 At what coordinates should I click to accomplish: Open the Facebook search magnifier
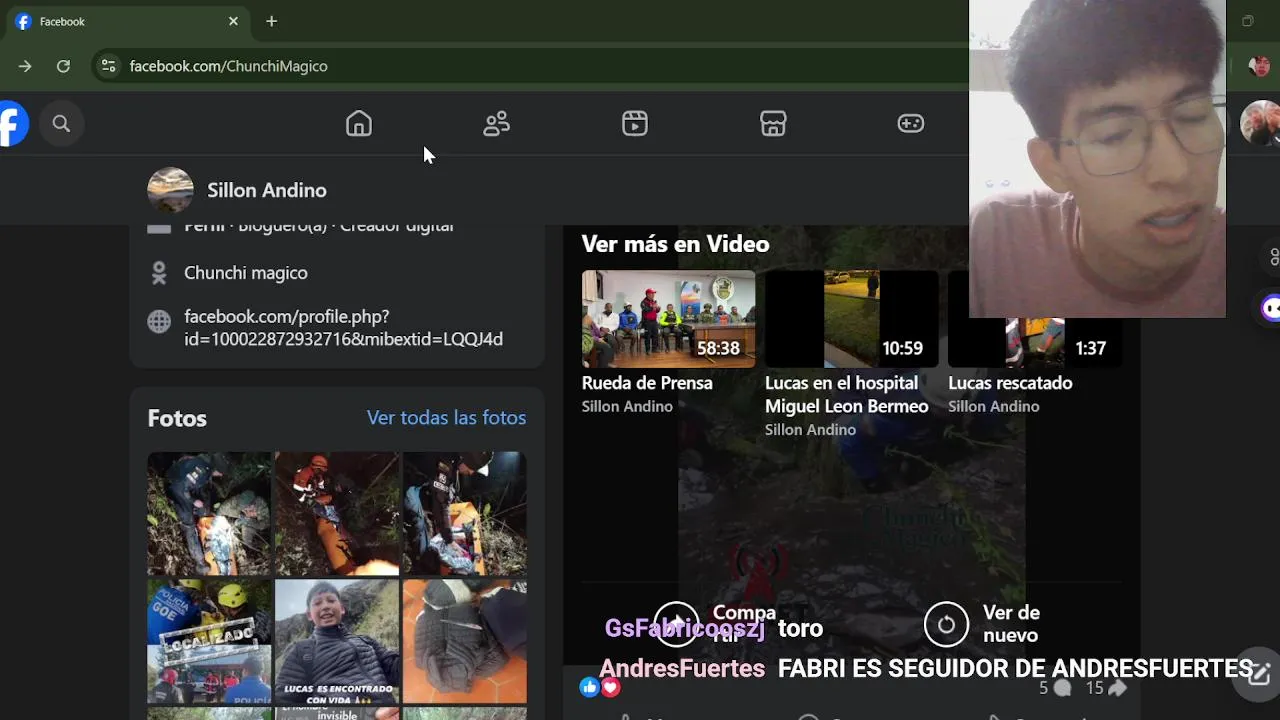[x=61, y=124]
